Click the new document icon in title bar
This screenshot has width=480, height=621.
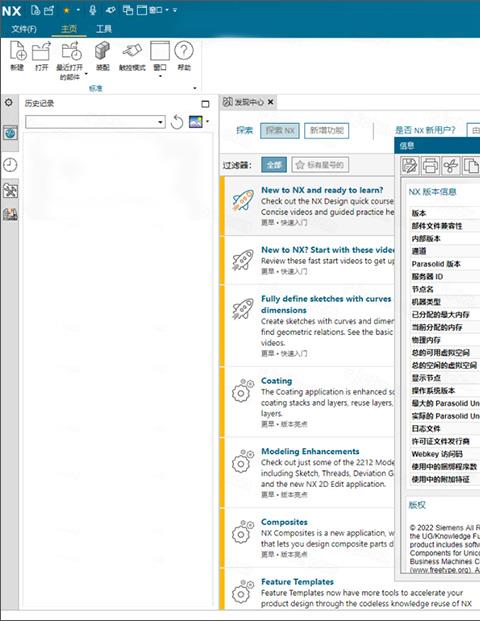35,10
